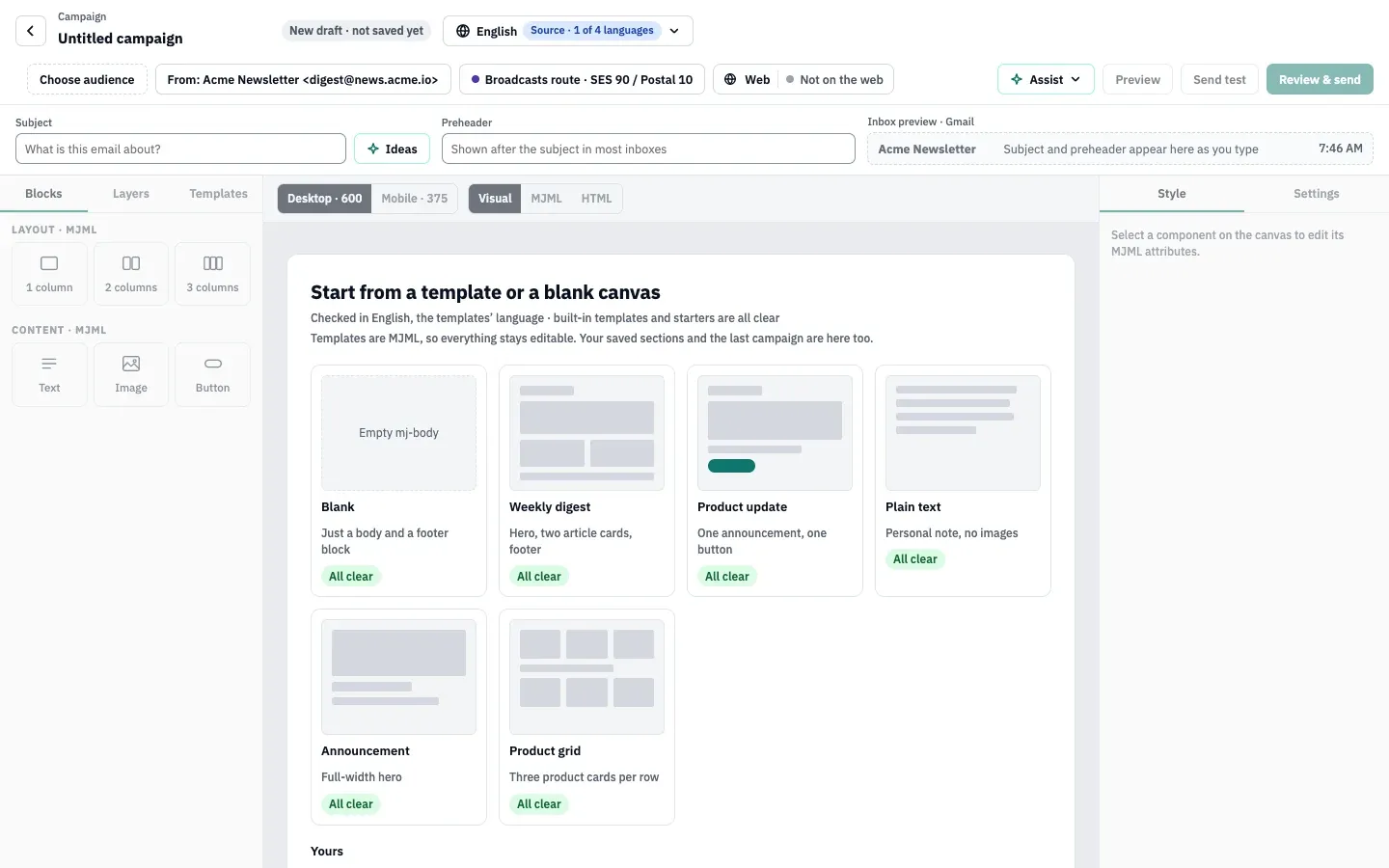Click the New draft not saved yet badge
Screen dimensions: 1389x868
coord(356,31)
